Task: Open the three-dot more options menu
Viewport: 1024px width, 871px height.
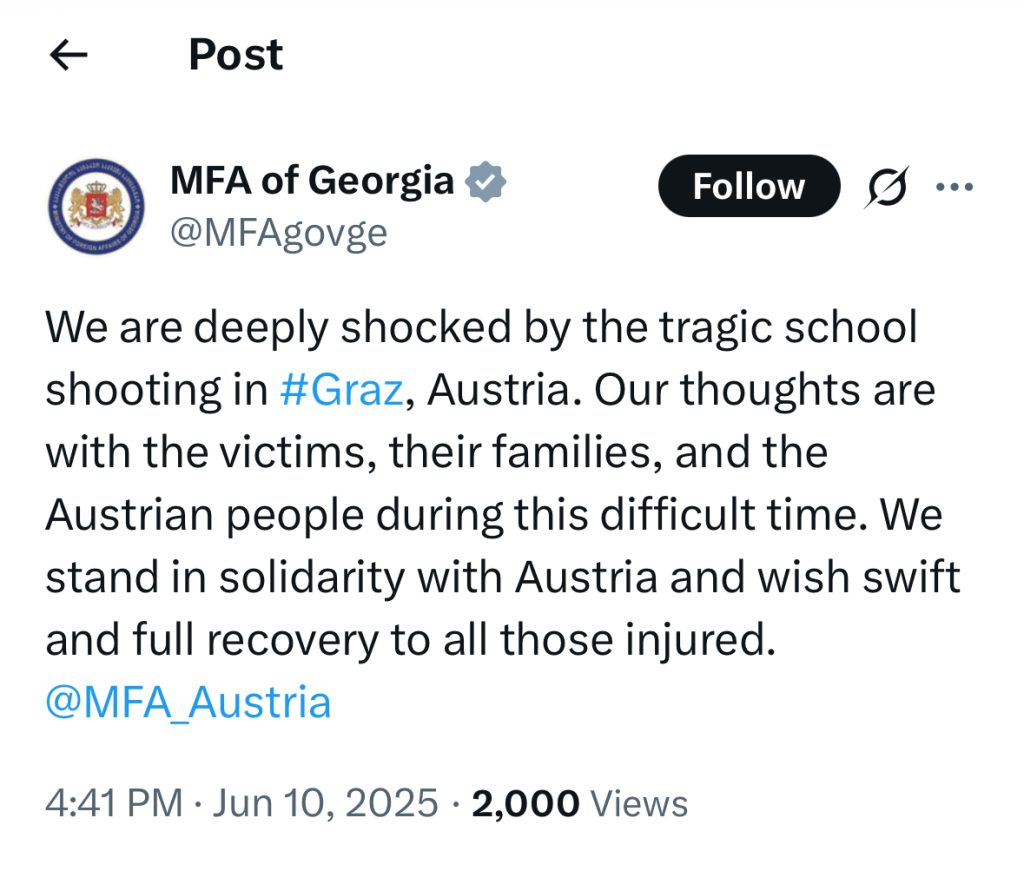Action: 954,187
